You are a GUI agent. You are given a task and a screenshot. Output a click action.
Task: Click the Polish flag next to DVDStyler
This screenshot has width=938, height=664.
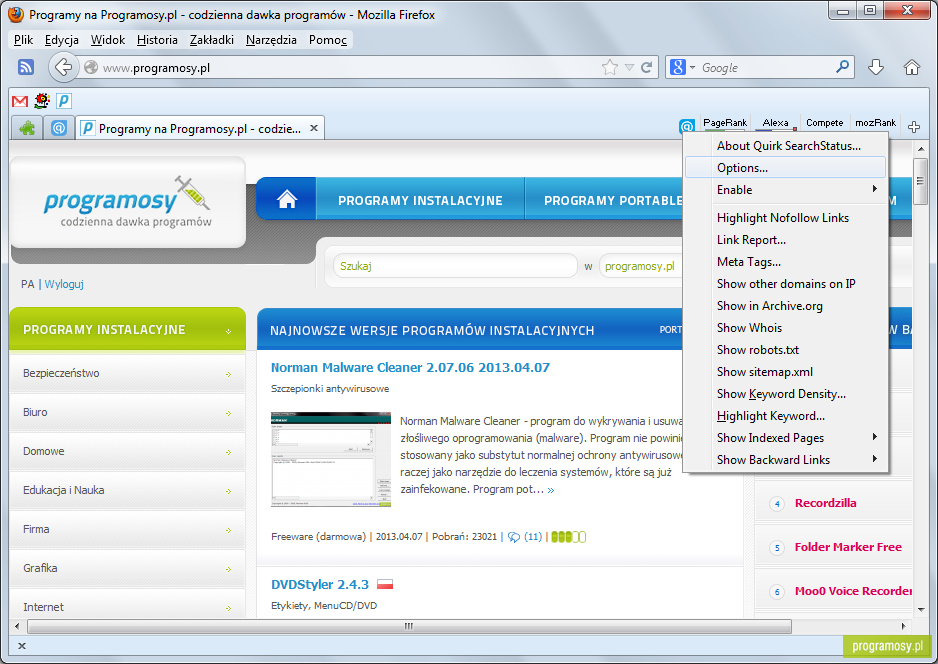385,584
